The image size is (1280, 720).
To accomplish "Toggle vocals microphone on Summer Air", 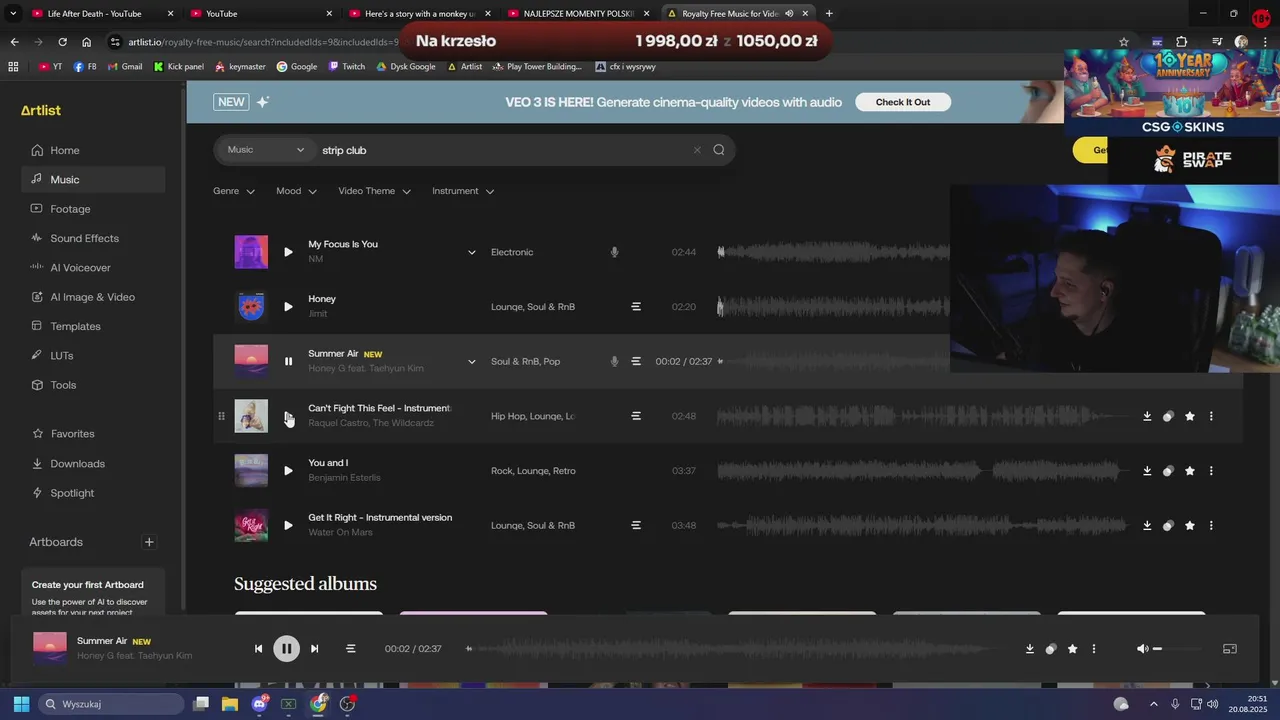I will point(614,361).
